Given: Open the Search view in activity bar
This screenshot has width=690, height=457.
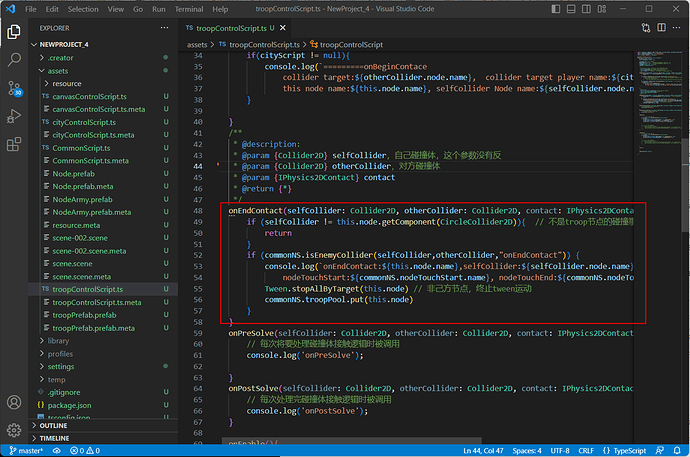Looking at the screenshot, I should (x=14, y=59).
